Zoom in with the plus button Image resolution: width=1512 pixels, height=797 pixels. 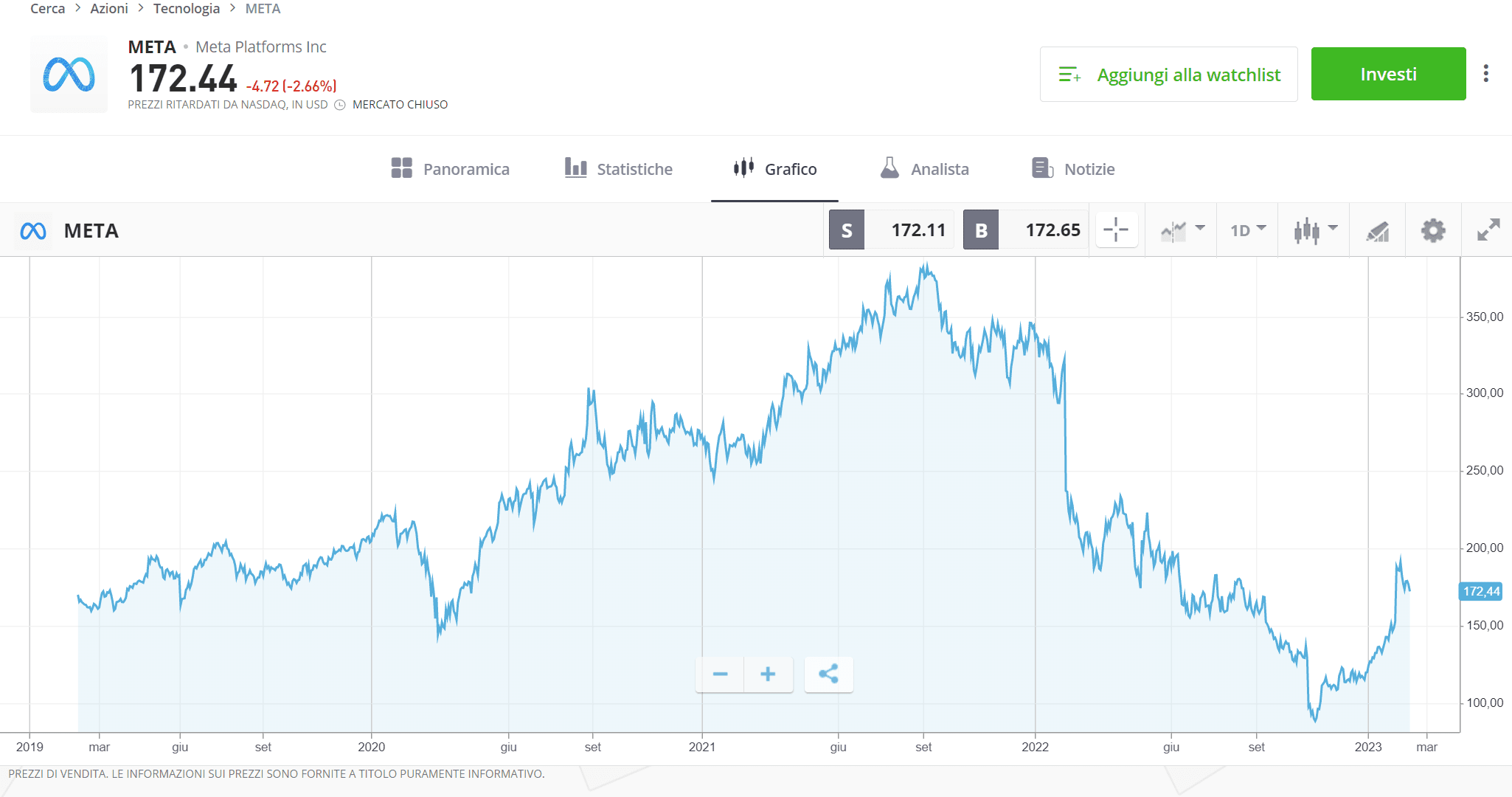(x=768, y=674)
